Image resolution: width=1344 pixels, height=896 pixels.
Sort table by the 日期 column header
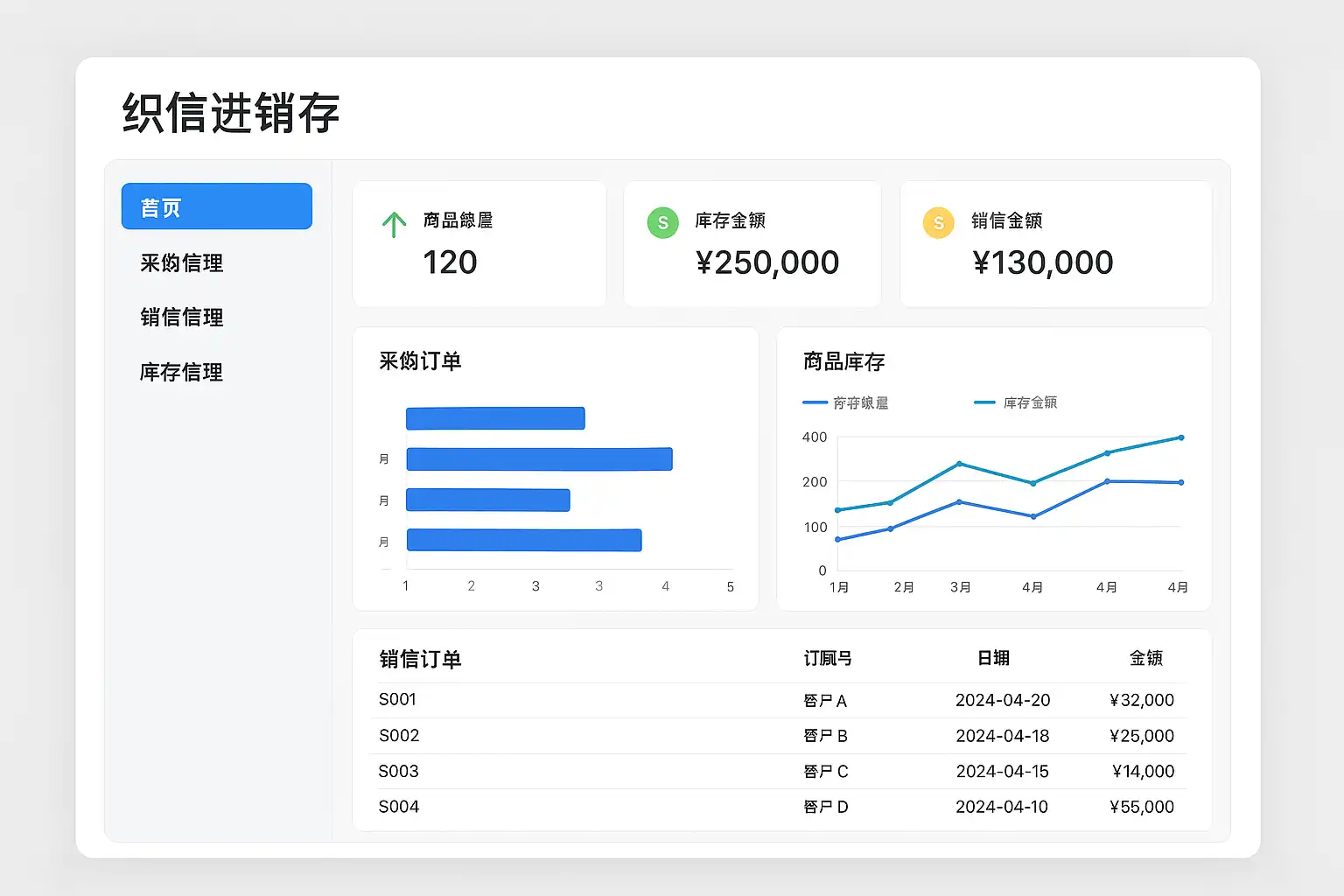click(993, 658)
